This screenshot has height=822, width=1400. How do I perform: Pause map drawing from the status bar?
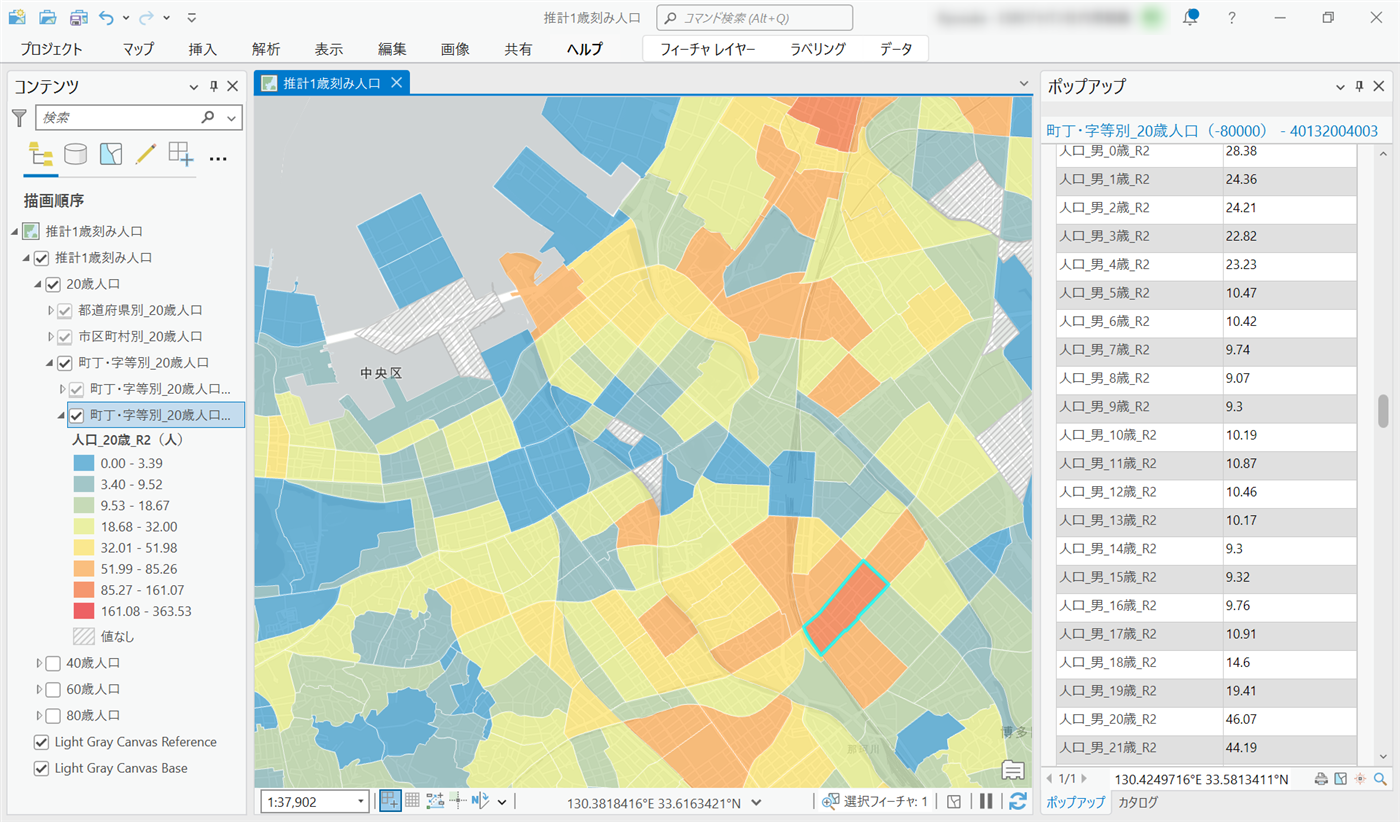point(986,801)
